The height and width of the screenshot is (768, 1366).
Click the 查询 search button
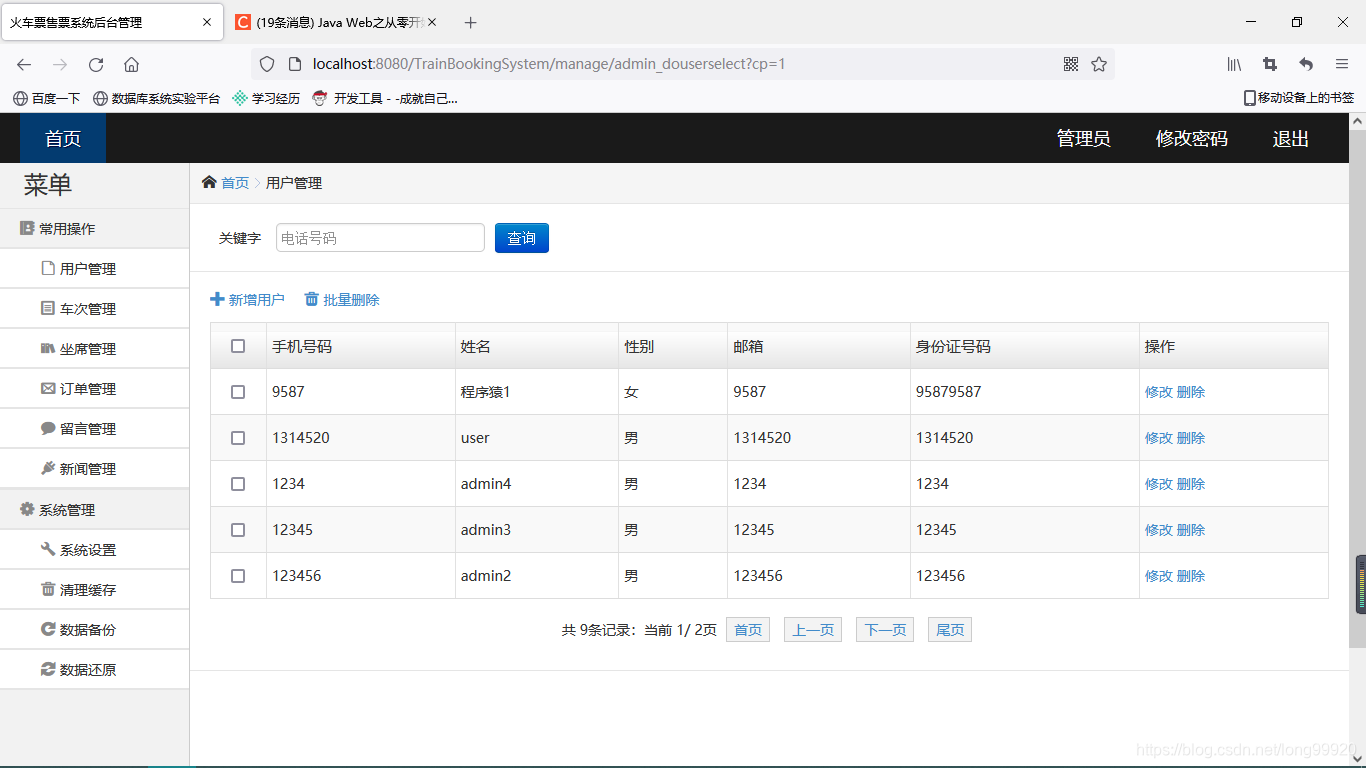522,238
